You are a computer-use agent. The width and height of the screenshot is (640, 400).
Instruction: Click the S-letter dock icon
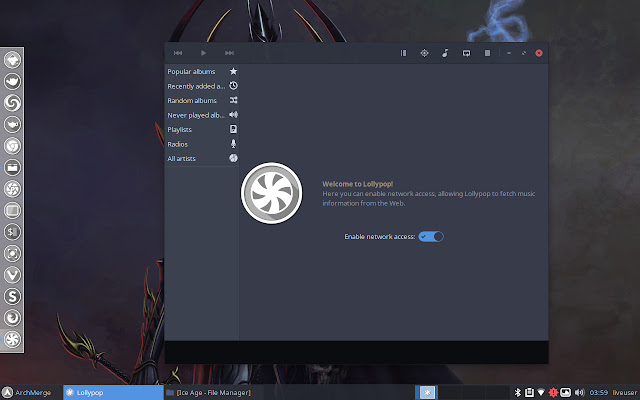tap(12, 296)
